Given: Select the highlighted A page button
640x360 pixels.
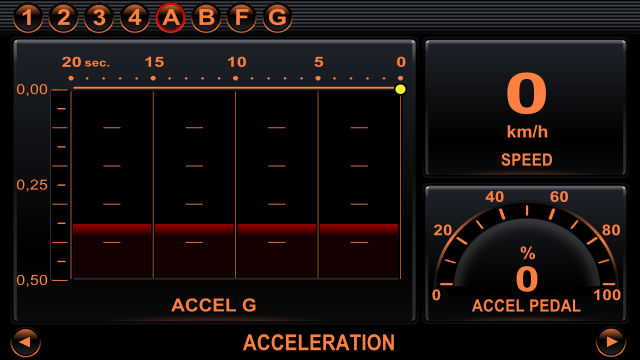Looking at the screenshot, I should 171,18.
